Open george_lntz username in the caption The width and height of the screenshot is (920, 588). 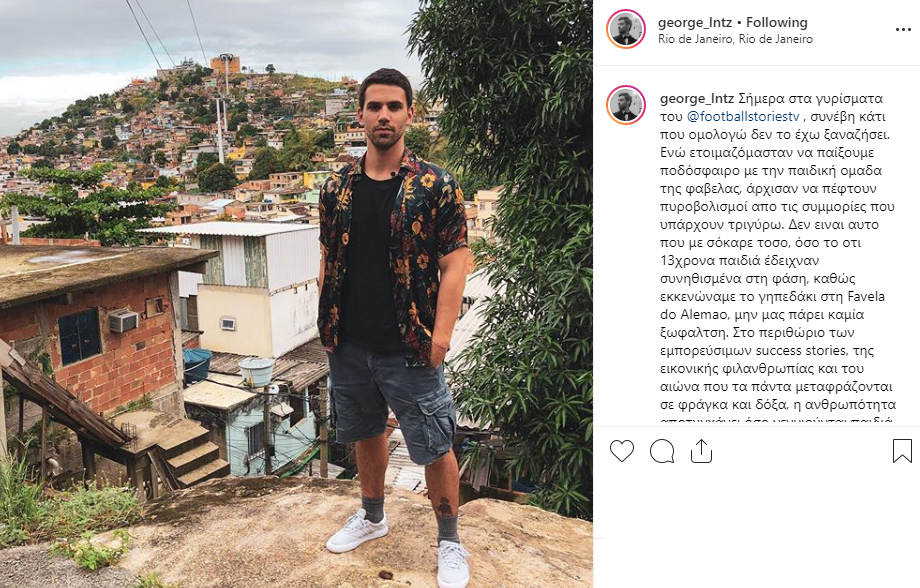(696, 98)
